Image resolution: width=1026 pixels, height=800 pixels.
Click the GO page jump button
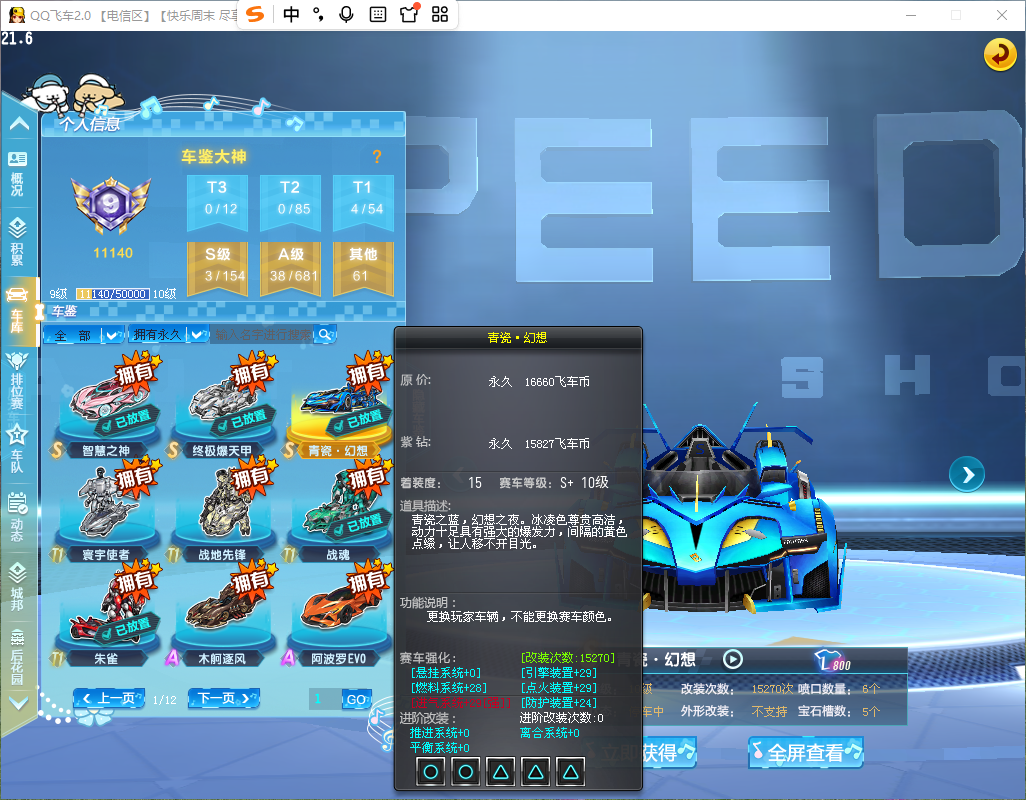tap(357, 699)
